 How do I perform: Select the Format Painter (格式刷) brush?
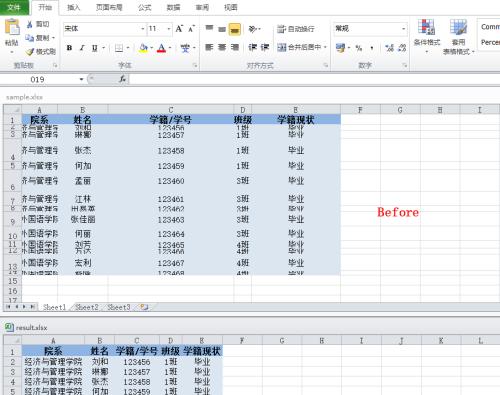pyautogui.click(x=41, y=52)
